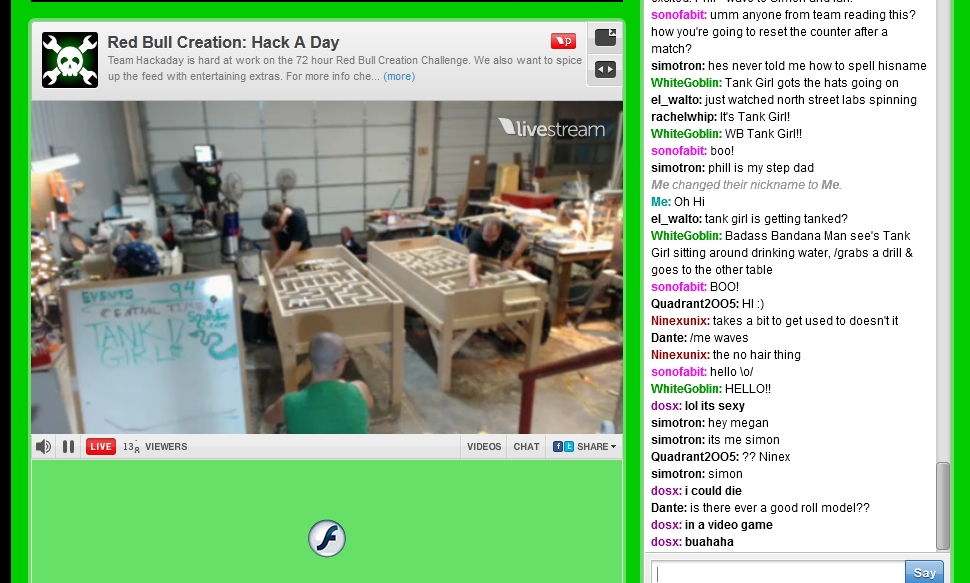Click the livestream watermark logo in the video
Image resolution: width=970 pixels, height=583 pixels.
(x=551, y=128)
